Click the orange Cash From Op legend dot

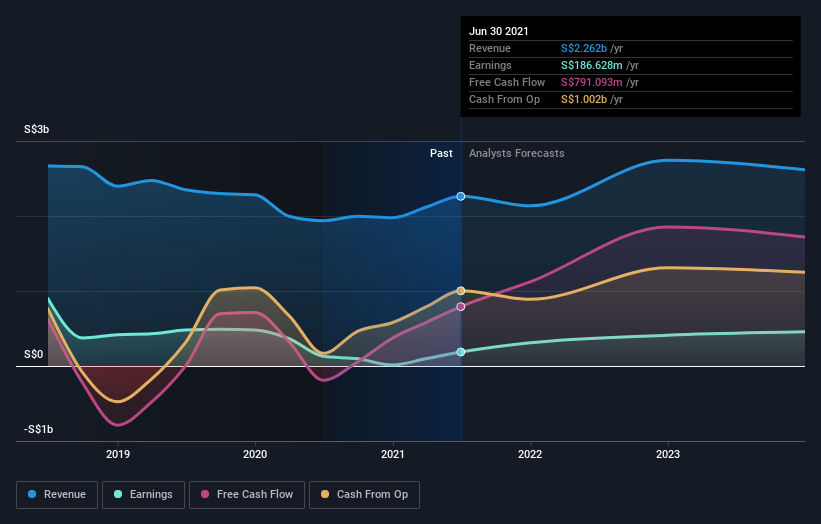coord(325,494)
